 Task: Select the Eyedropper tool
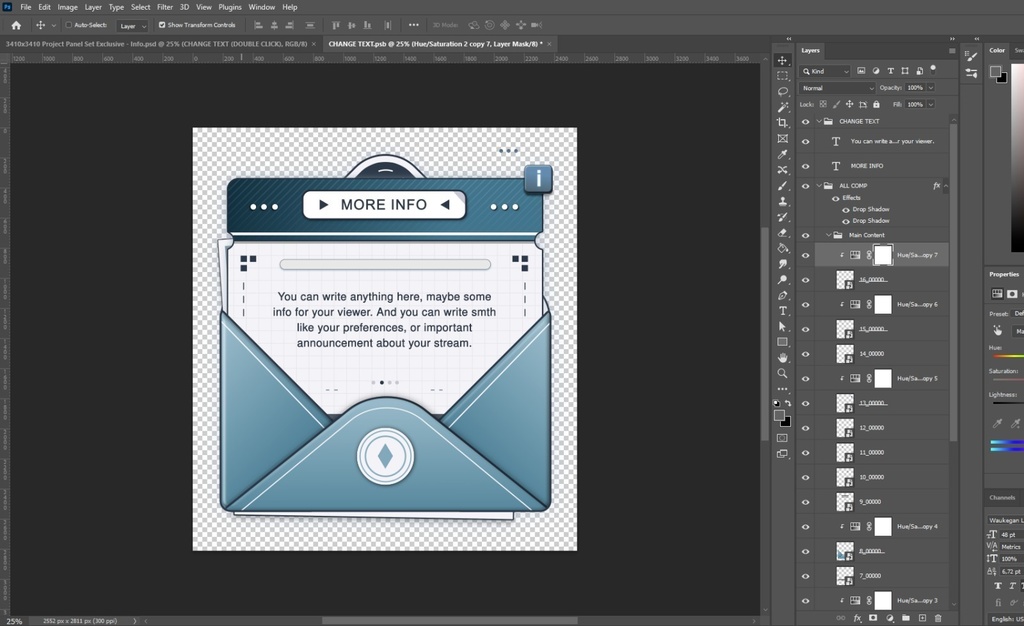[x=783, y=155]
